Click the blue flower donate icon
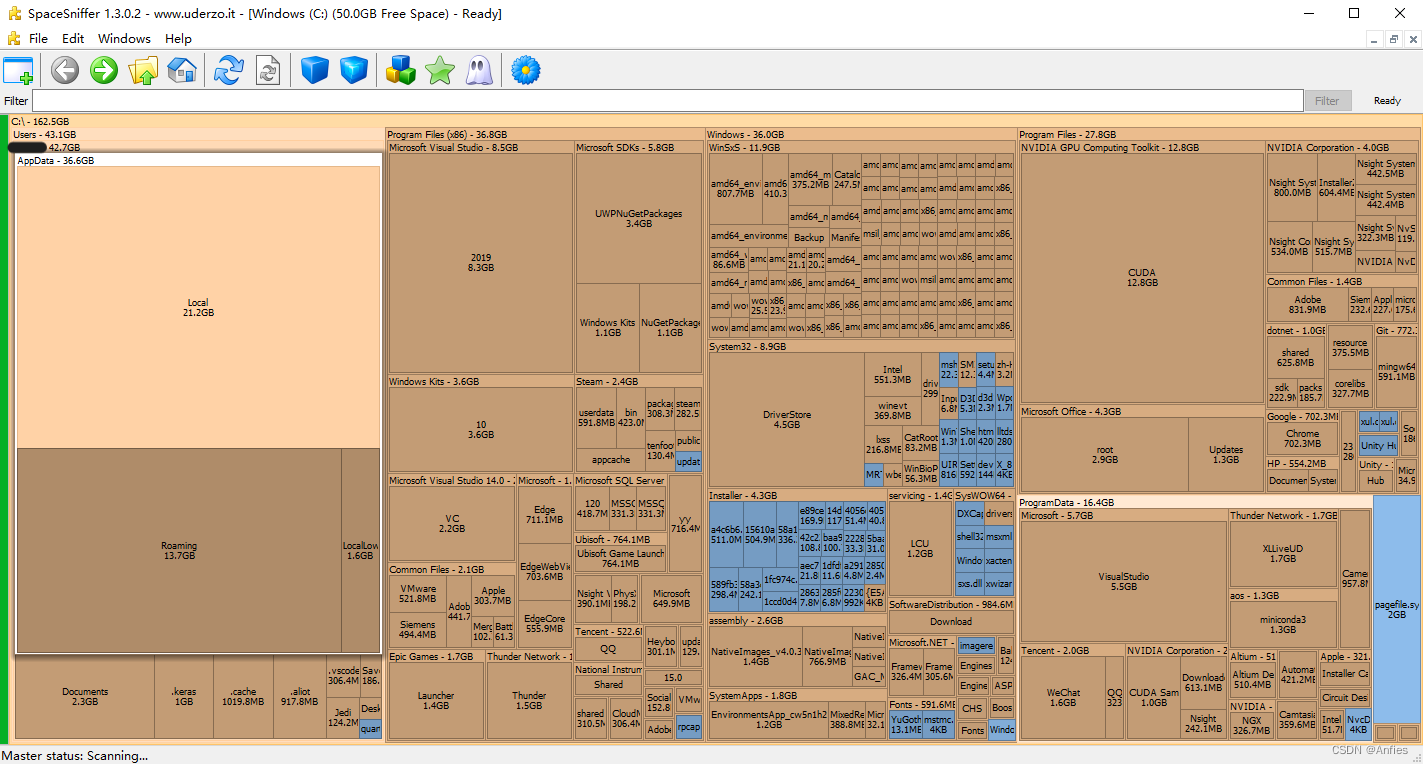The width and height of the screenshot is (1423, 764). coord(526,70)
